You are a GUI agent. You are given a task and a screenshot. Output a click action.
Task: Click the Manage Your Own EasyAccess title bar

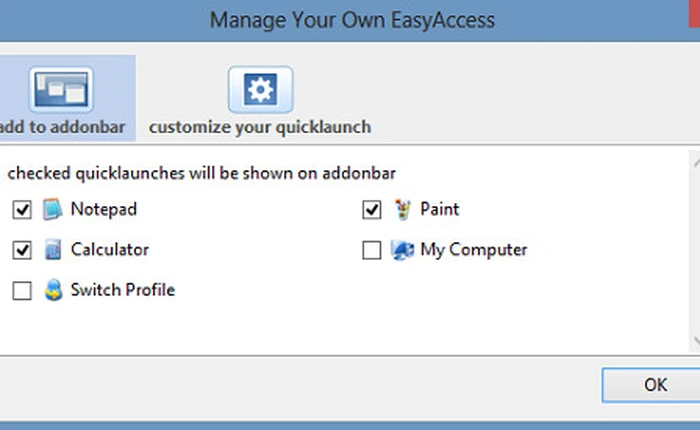point(352,20)
